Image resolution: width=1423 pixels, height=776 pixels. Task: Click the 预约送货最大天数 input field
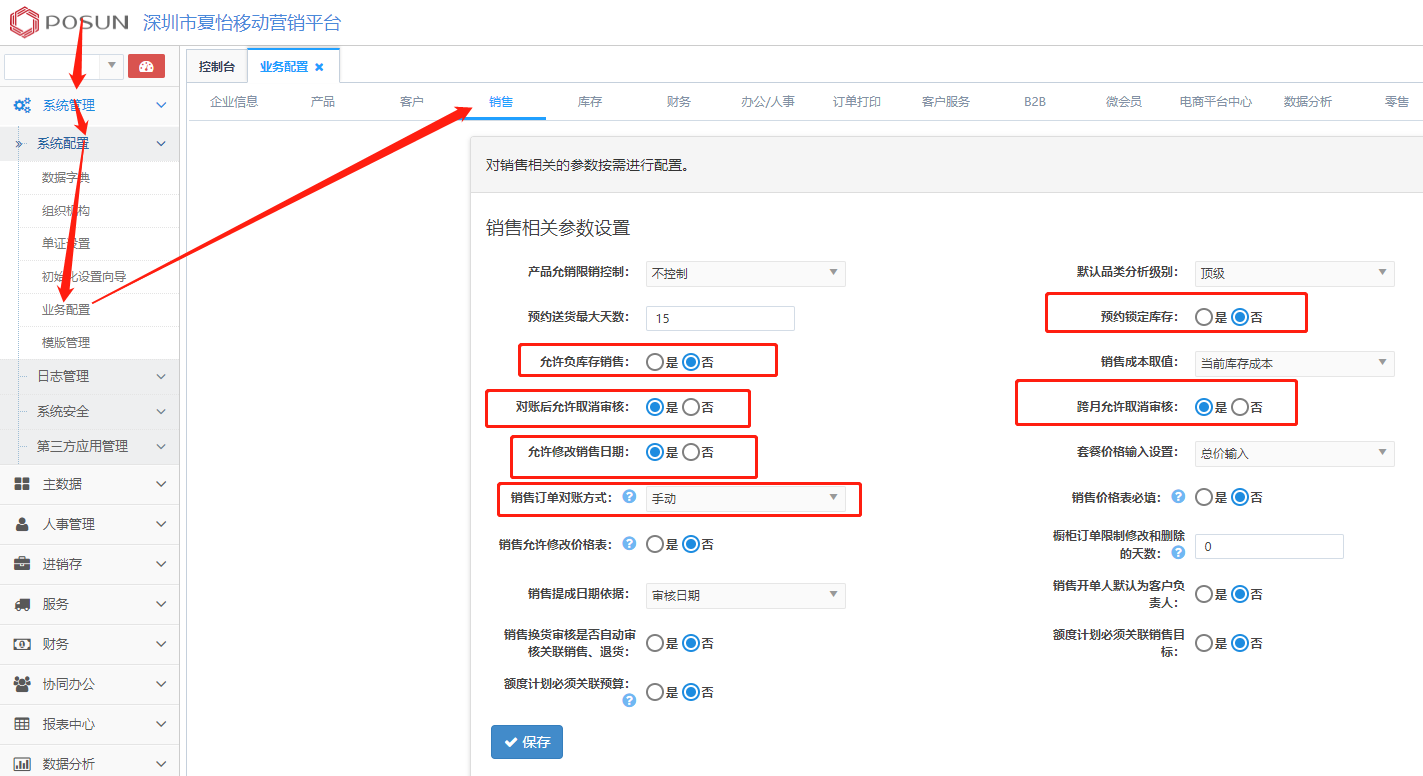coord(720,318)
